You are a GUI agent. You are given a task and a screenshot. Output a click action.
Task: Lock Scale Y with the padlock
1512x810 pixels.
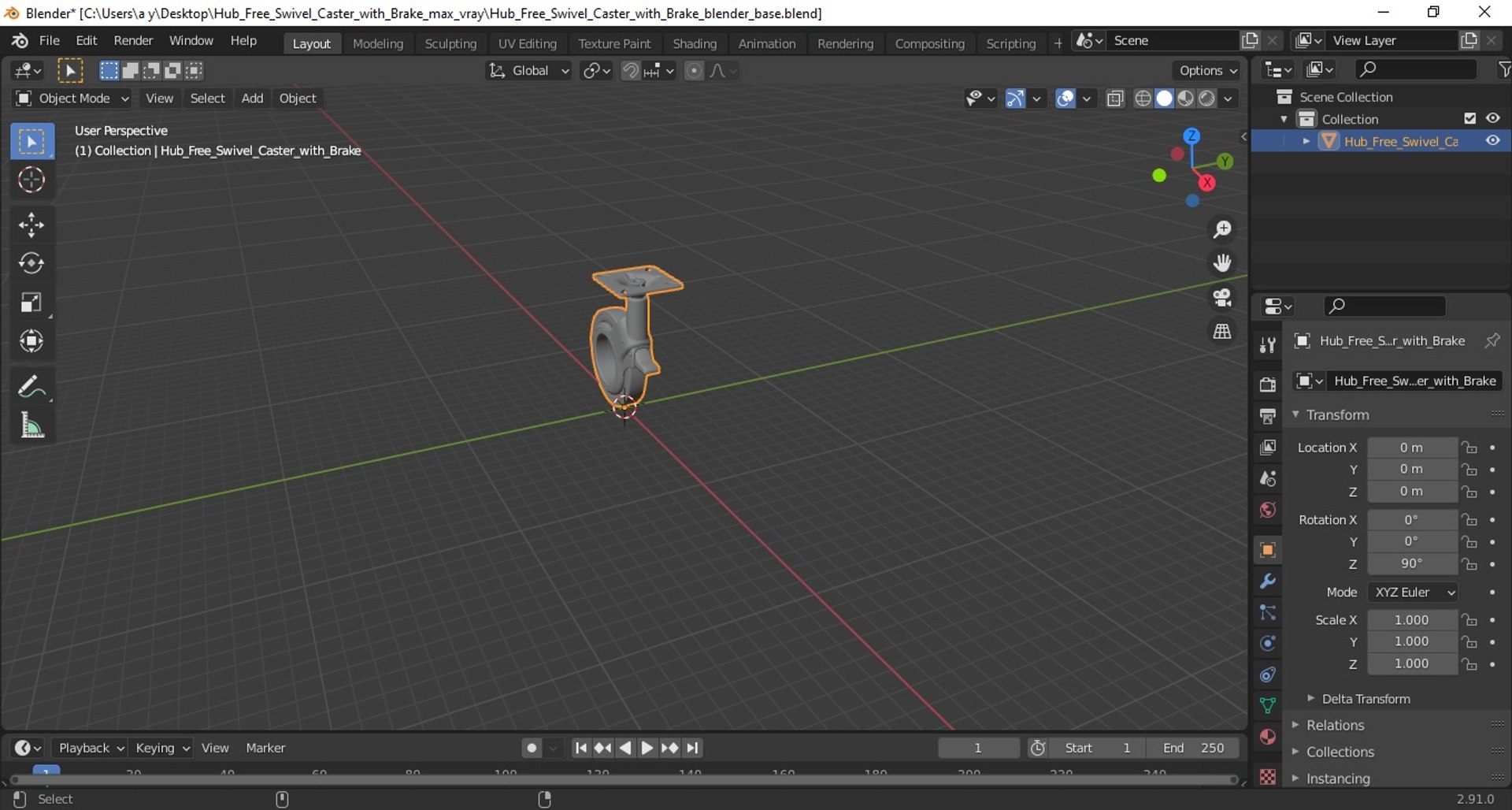tap(1469, 642)
